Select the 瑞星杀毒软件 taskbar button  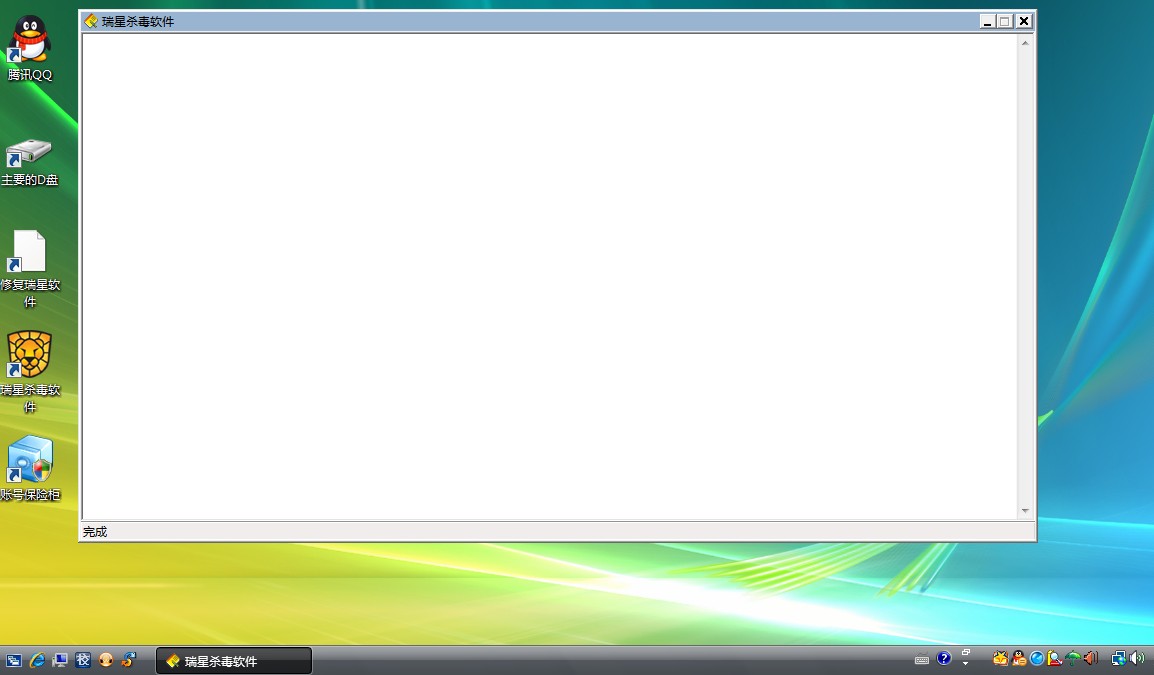(234, 661)
